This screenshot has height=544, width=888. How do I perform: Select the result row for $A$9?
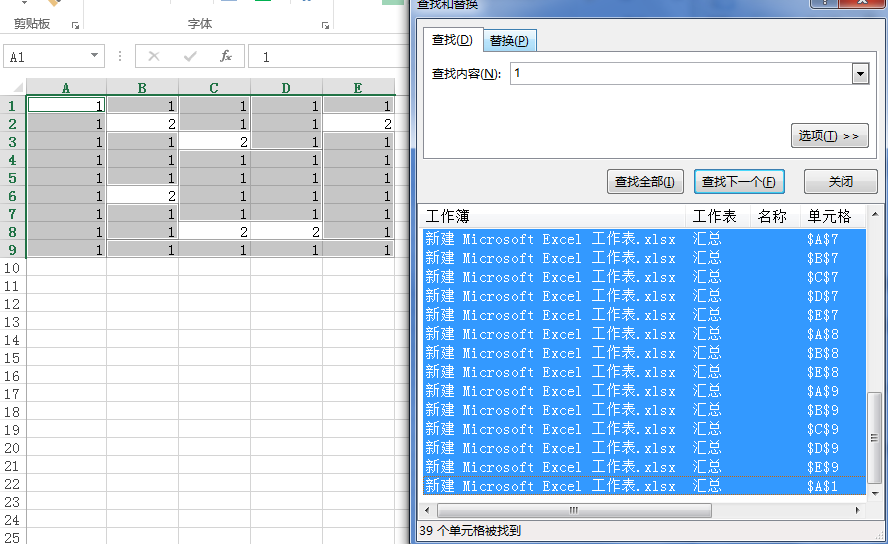(644, 391)
